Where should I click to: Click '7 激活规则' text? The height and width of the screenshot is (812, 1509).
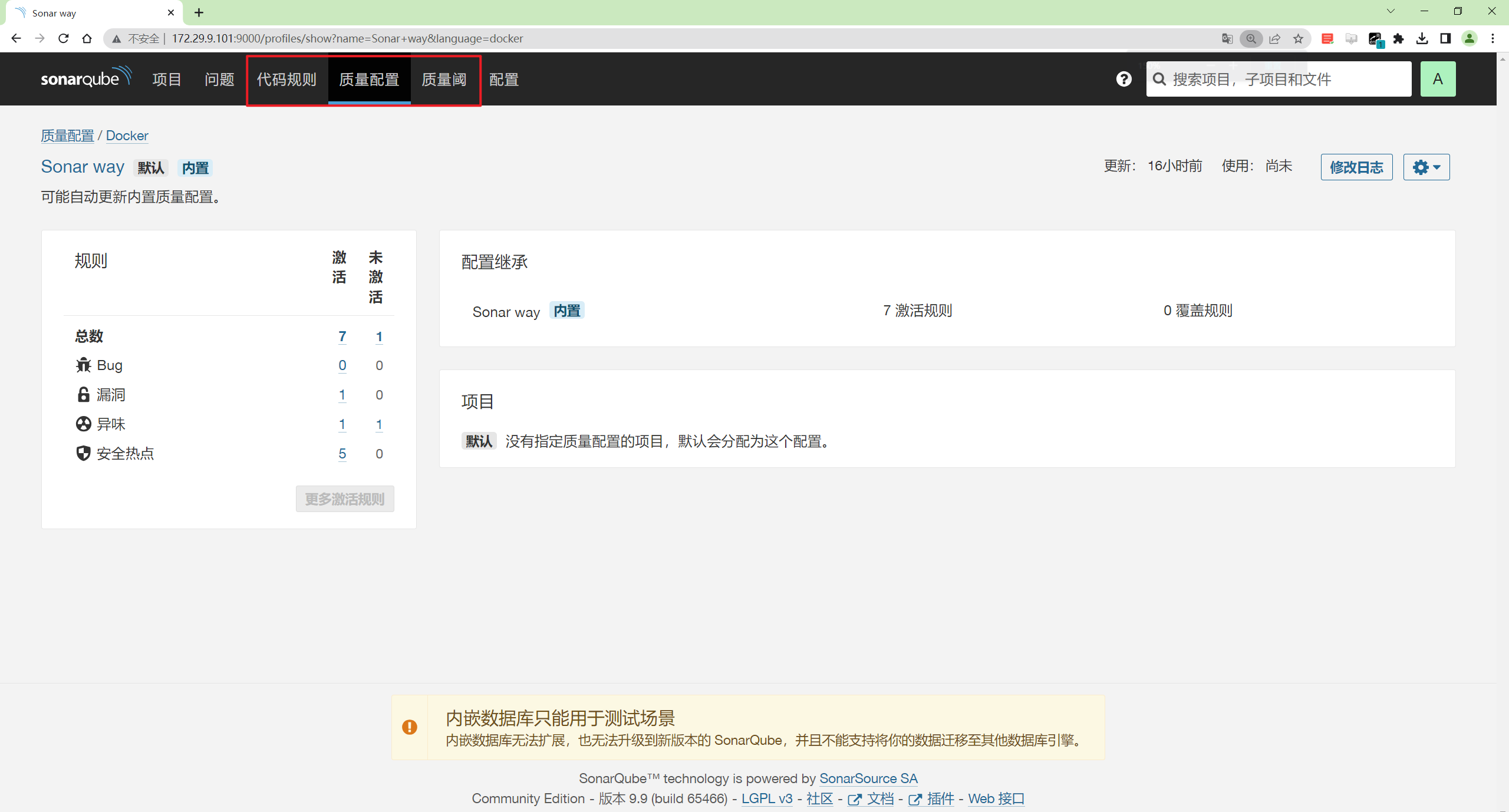point(917,311)
